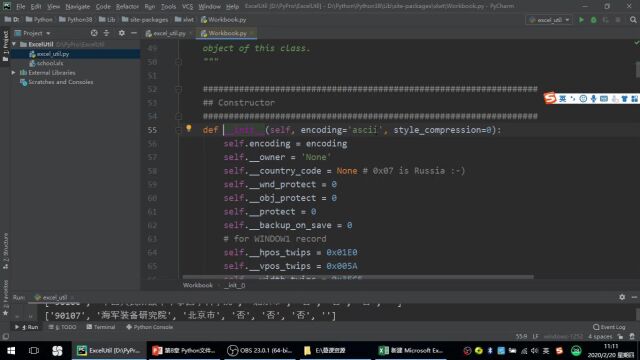Open the Event Log at bottom right
This screenshot has width=640, height=360.
[x=609, y=327]
